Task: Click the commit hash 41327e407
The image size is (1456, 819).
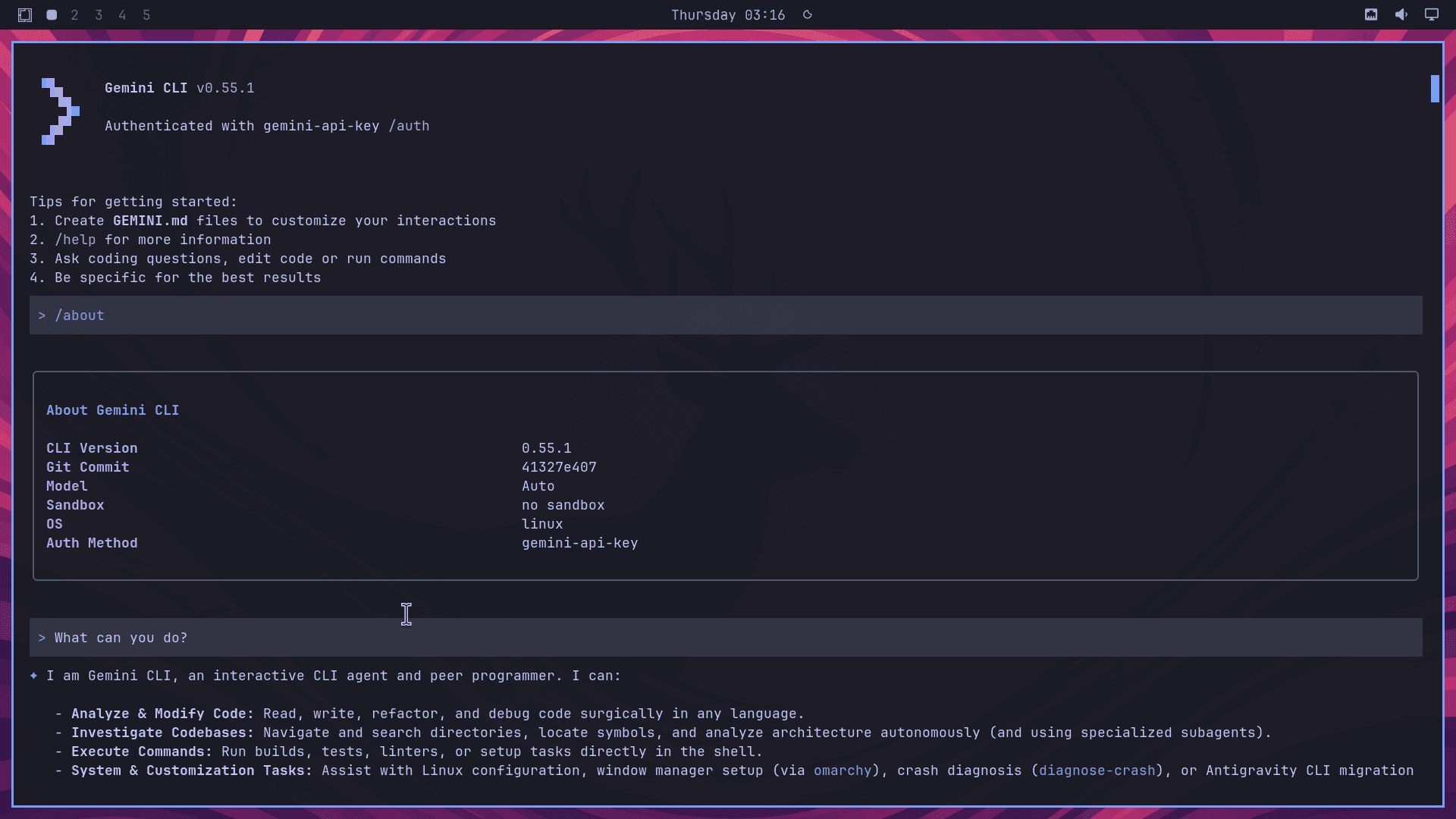Action: click(x=559, y=467)
